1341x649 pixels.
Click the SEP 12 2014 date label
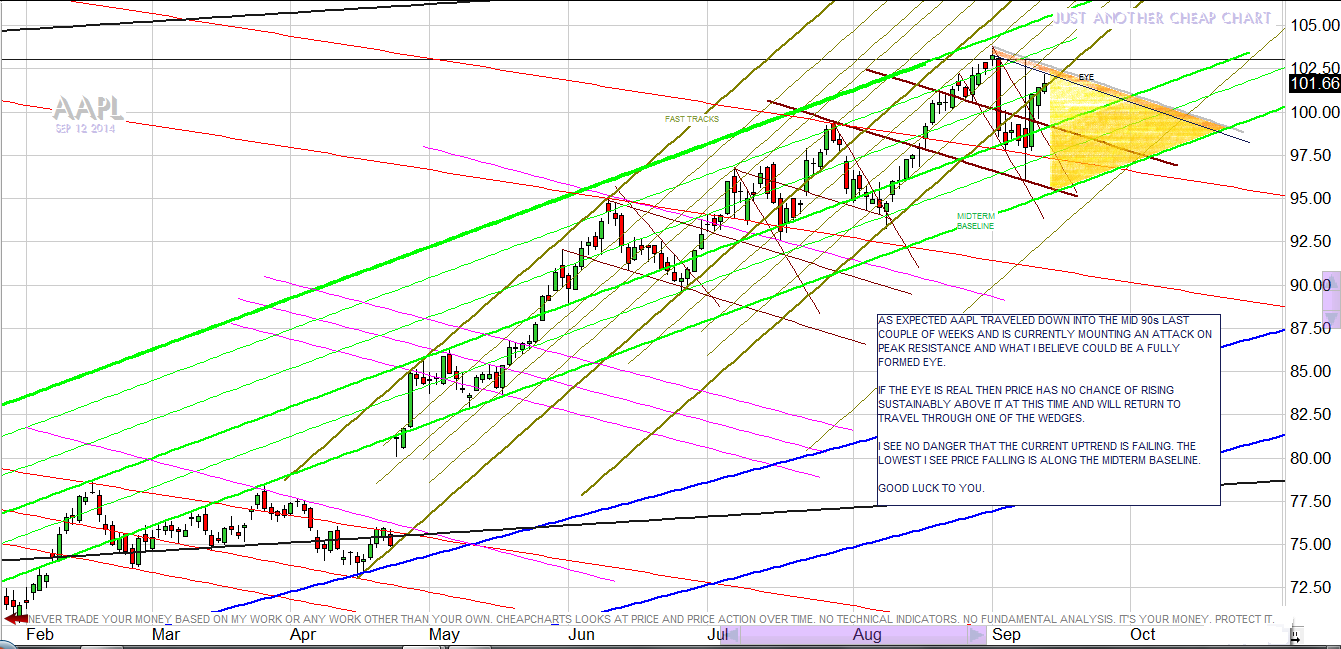(85, 128)
